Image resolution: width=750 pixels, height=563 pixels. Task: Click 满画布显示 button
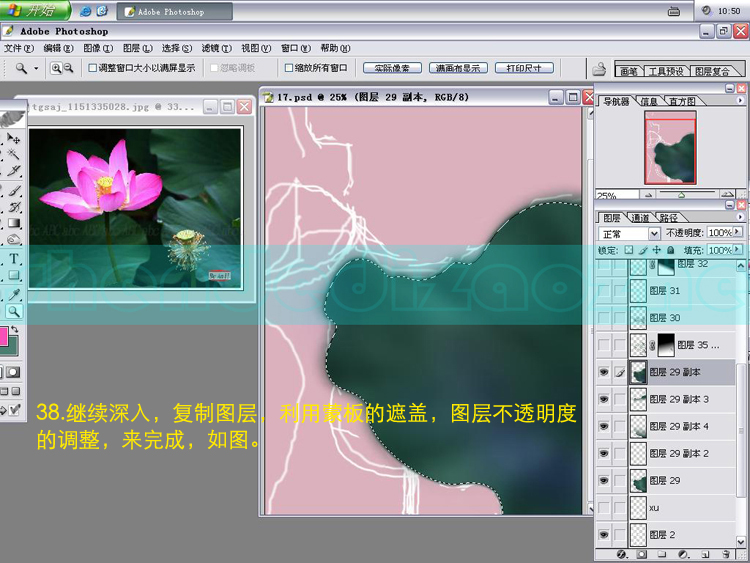pyautogui.click(x=458, y=68)
